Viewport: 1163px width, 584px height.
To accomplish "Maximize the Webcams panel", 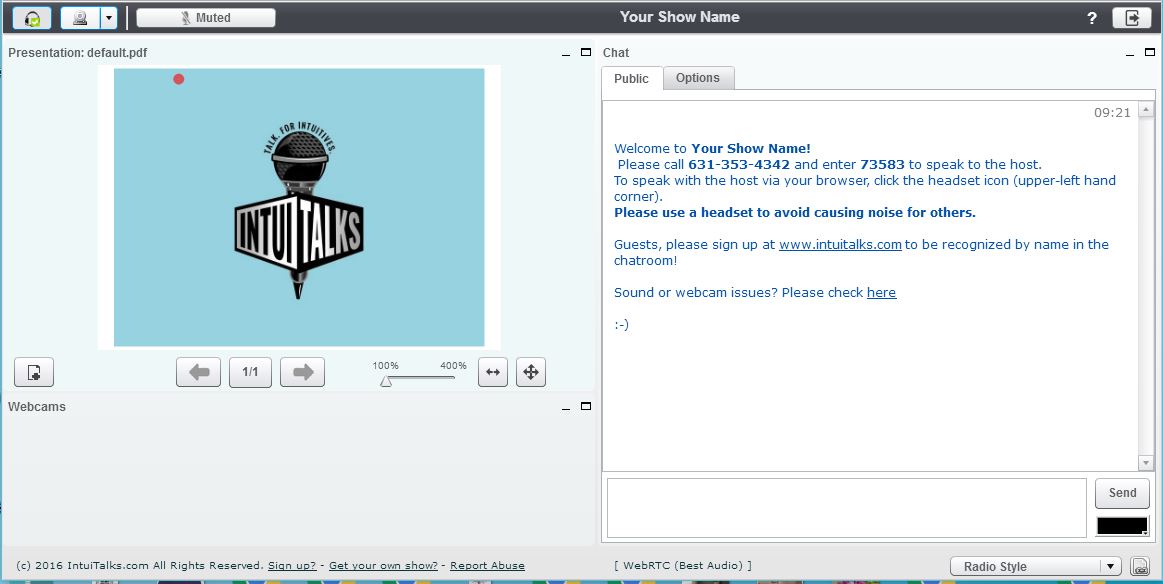I will 586,407.
